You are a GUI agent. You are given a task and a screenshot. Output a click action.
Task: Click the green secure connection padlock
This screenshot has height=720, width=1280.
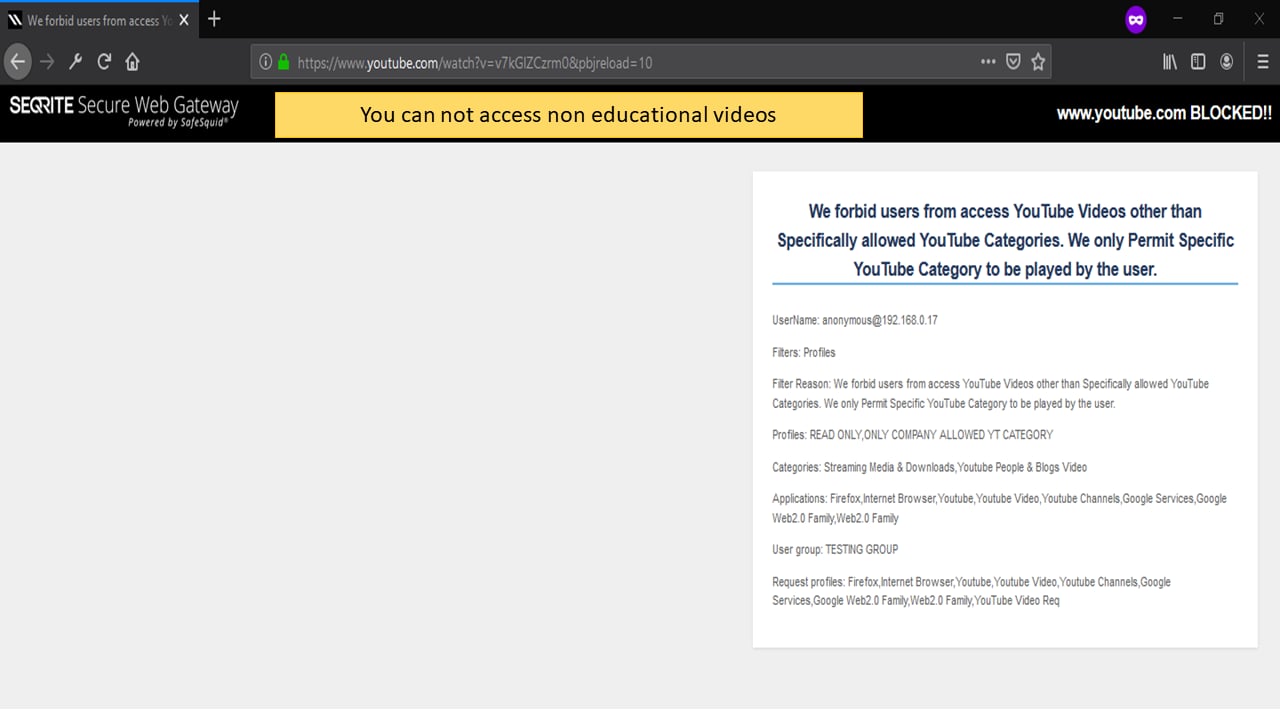click(x=284, y=62)
